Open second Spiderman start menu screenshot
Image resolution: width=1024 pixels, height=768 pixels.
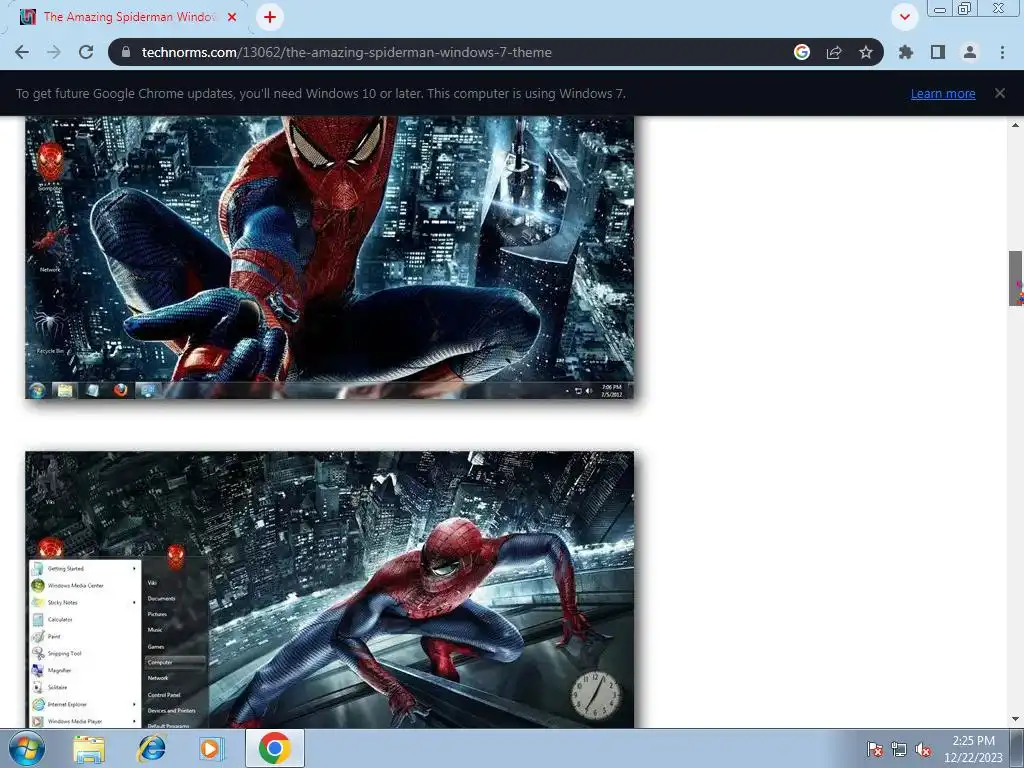point(329,590)
